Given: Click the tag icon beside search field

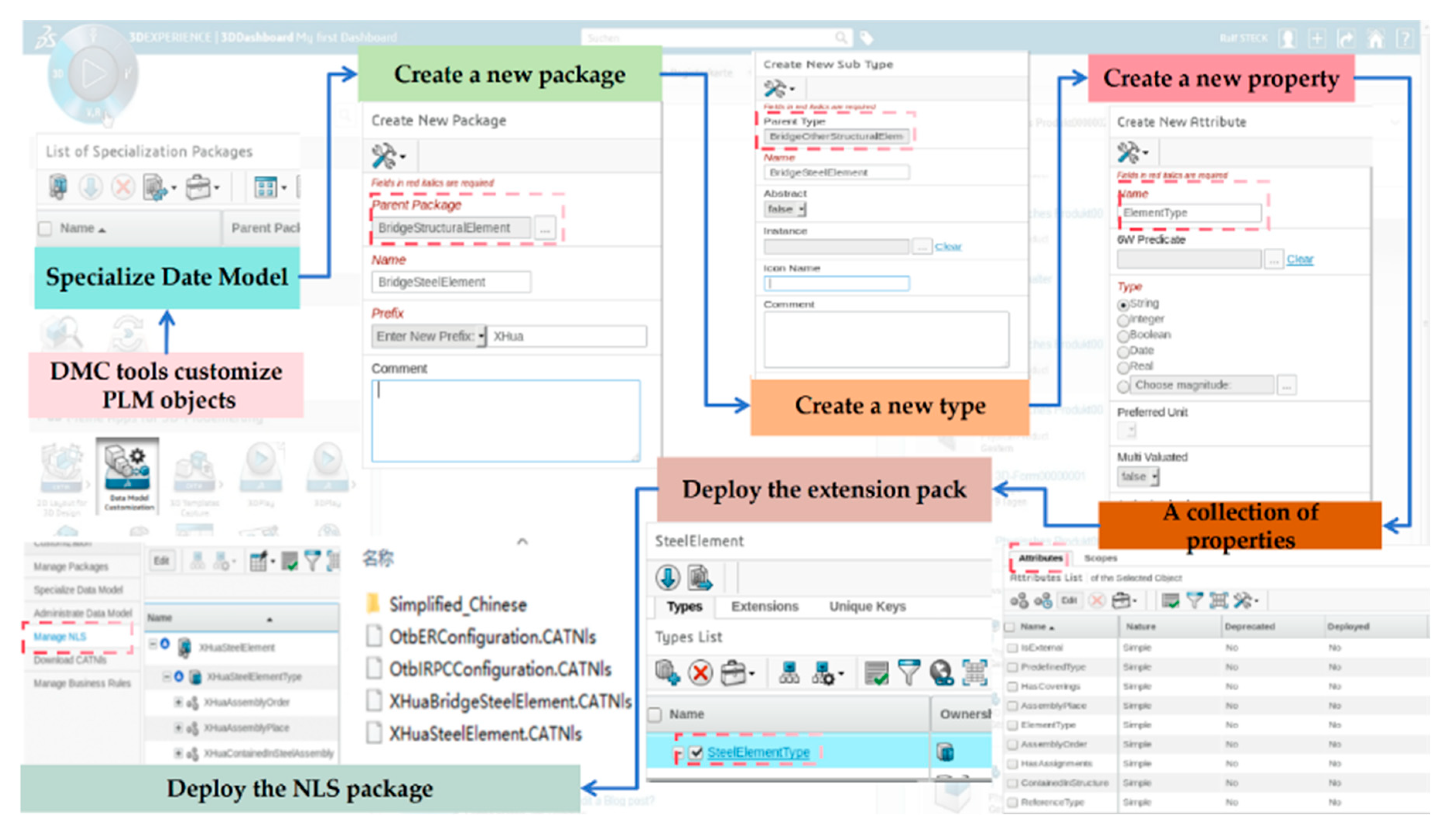Looking at the screenshot, I should [866, 38].
